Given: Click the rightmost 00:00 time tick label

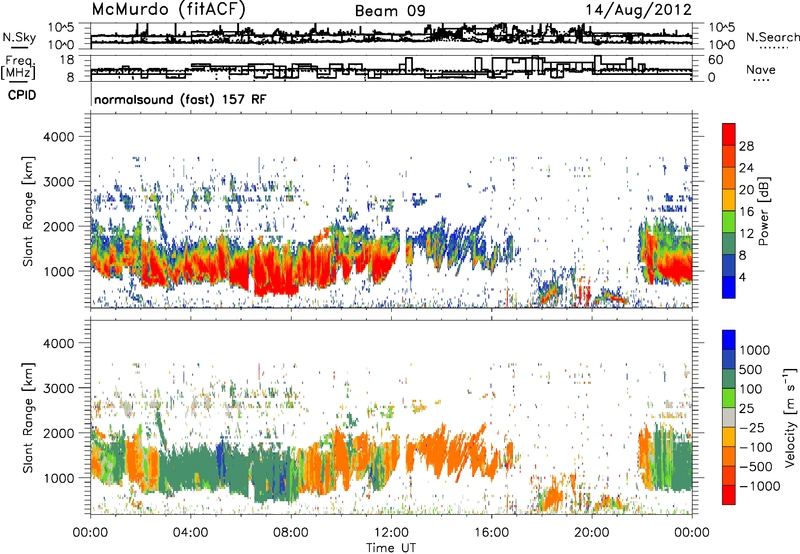Looking at the screenshot, I should [x=691, y=533].
